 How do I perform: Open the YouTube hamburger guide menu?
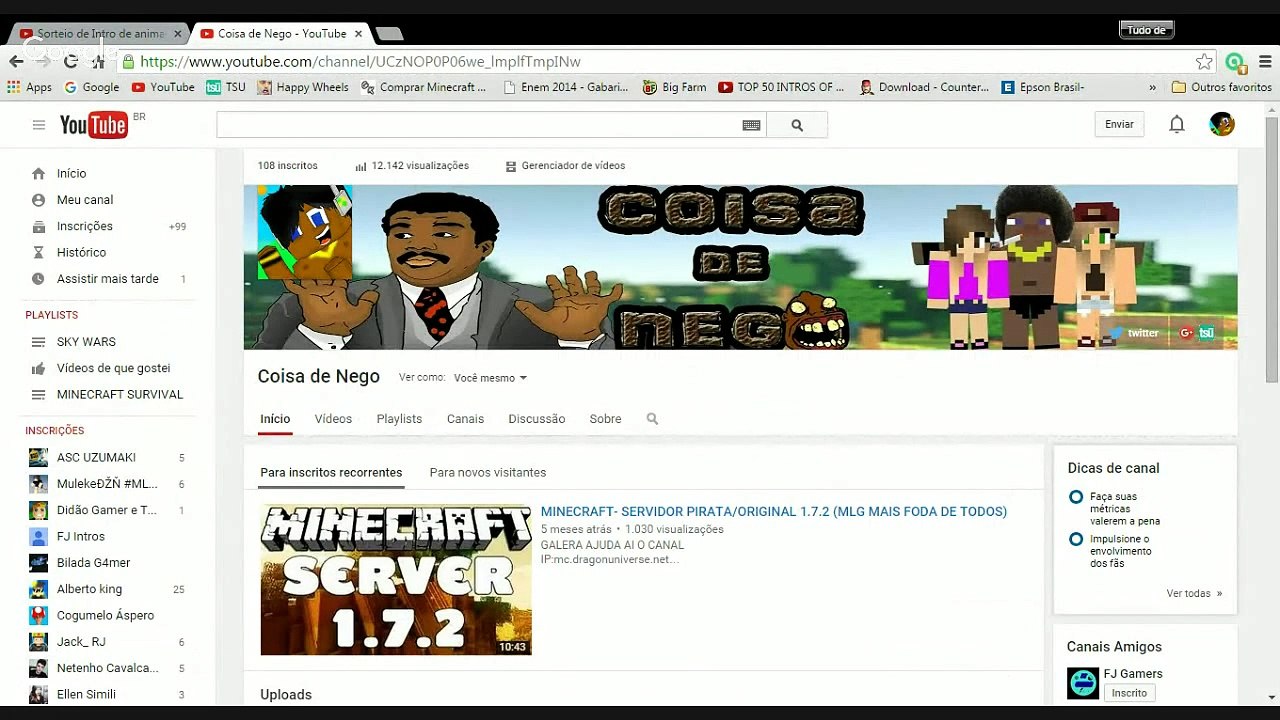pyautogui.click(x=39, y=125)
